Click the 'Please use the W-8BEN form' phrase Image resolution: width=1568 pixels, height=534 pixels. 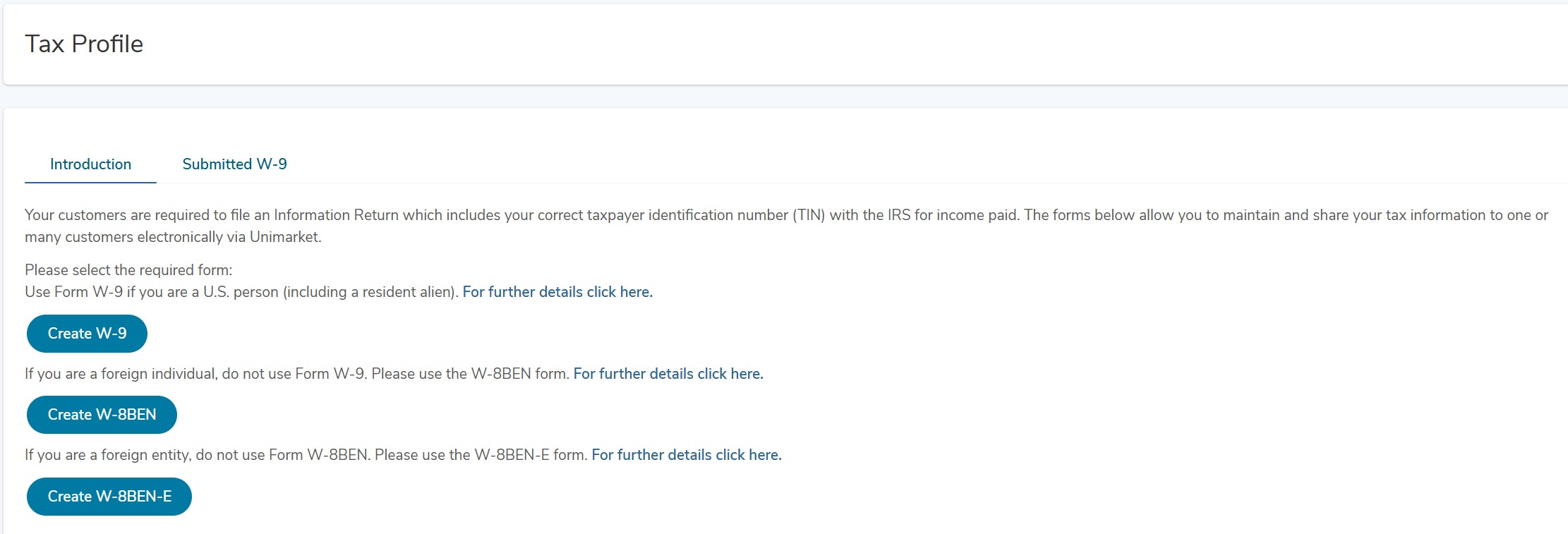click(471, 374)
